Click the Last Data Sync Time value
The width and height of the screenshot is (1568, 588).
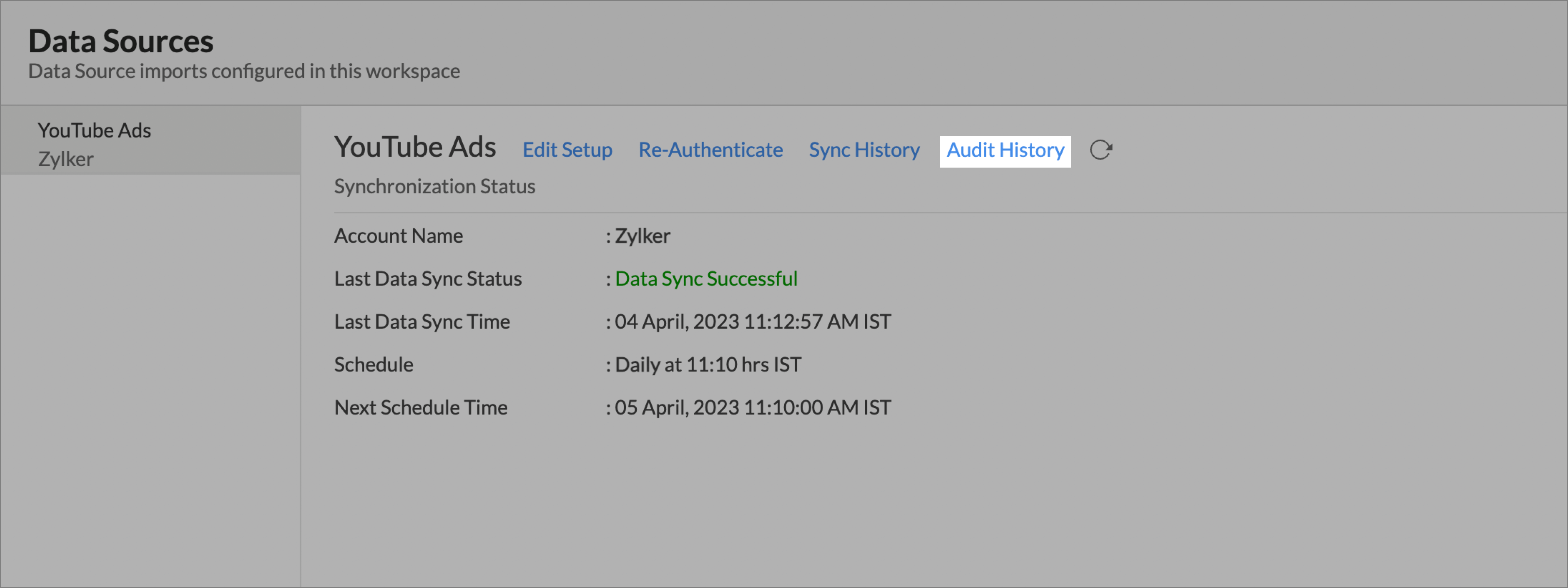coord(752,322)
